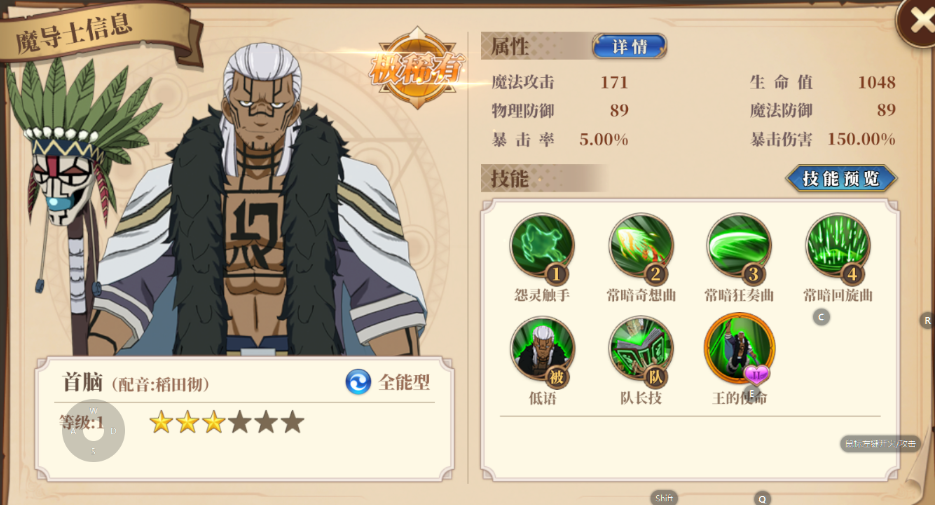
Task: Click the 极稀有 rarity badge
Action: (417, 68)
